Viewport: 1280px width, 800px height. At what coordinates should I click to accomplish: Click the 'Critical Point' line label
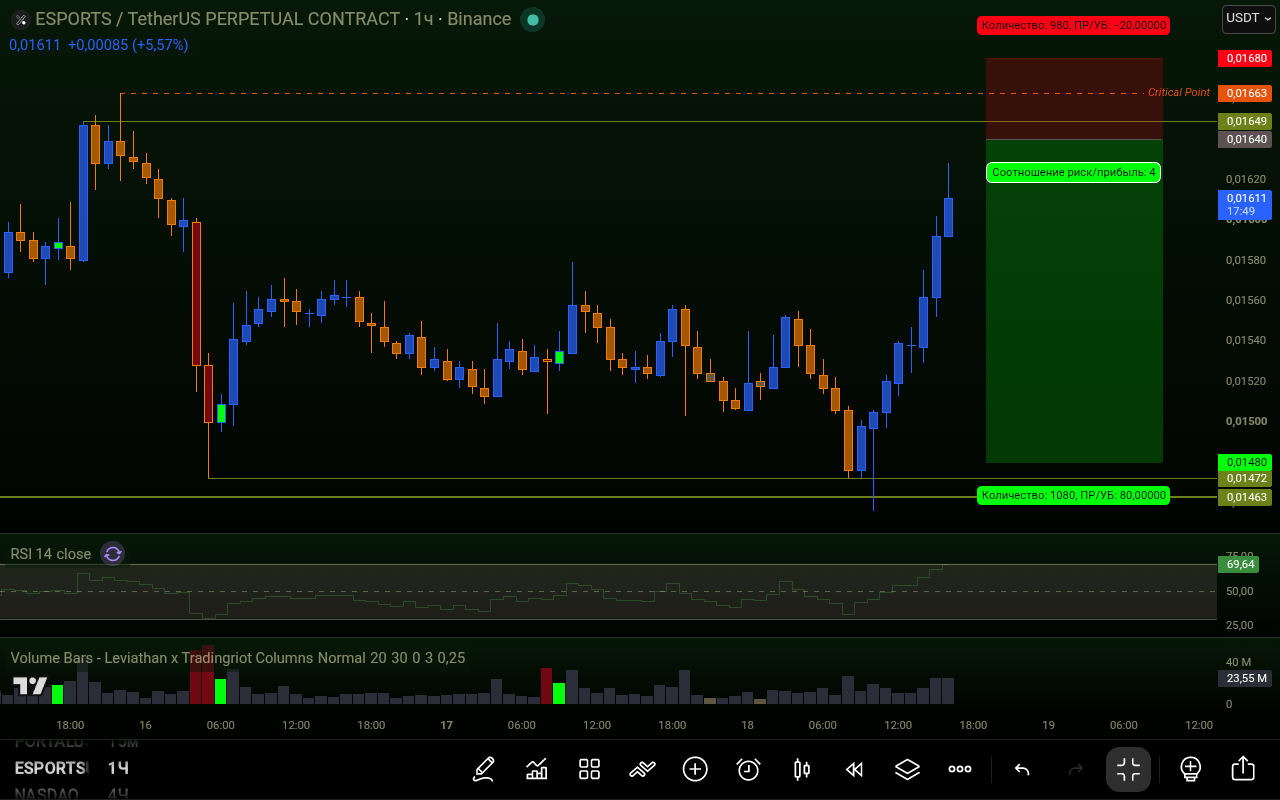(x=1179, y=92)
